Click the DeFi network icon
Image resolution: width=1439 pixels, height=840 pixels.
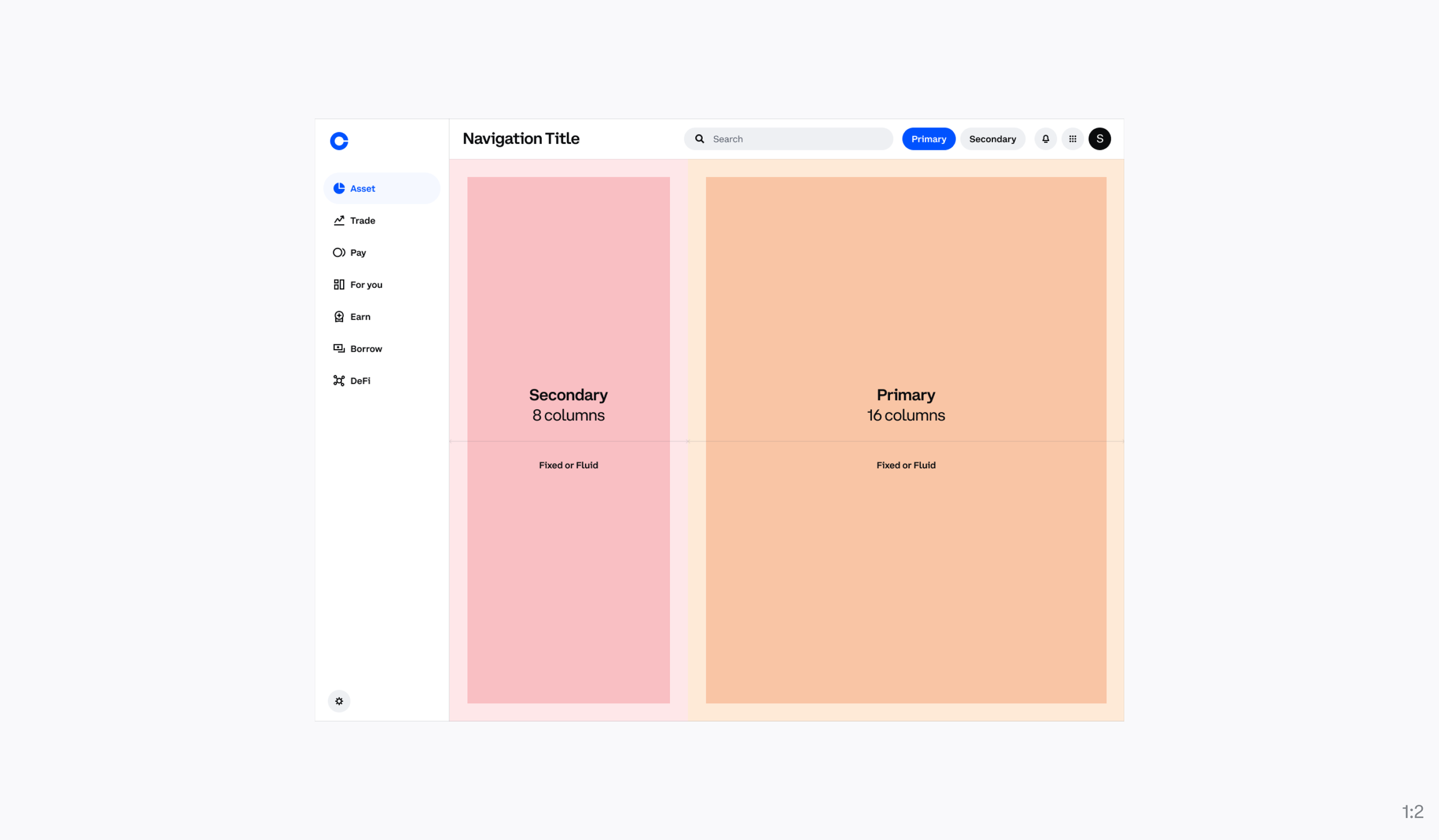339,381
